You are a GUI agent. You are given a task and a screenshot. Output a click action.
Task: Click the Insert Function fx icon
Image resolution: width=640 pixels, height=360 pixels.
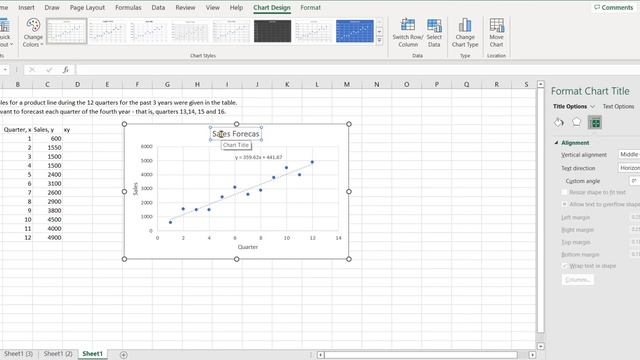(65, 70)
